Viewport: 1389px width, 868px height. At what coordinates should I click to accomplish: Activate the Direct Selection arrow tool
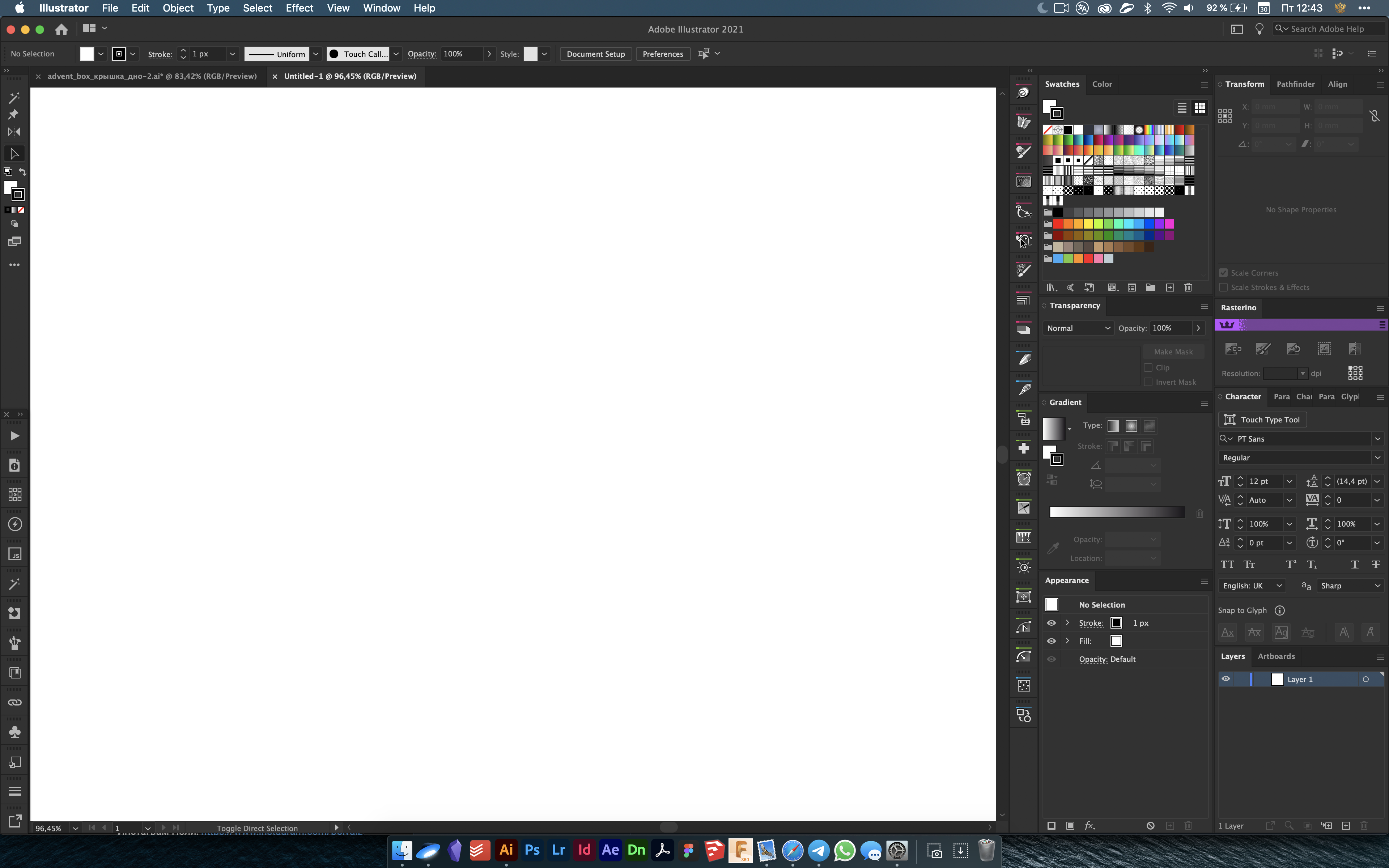click(14, 153)
